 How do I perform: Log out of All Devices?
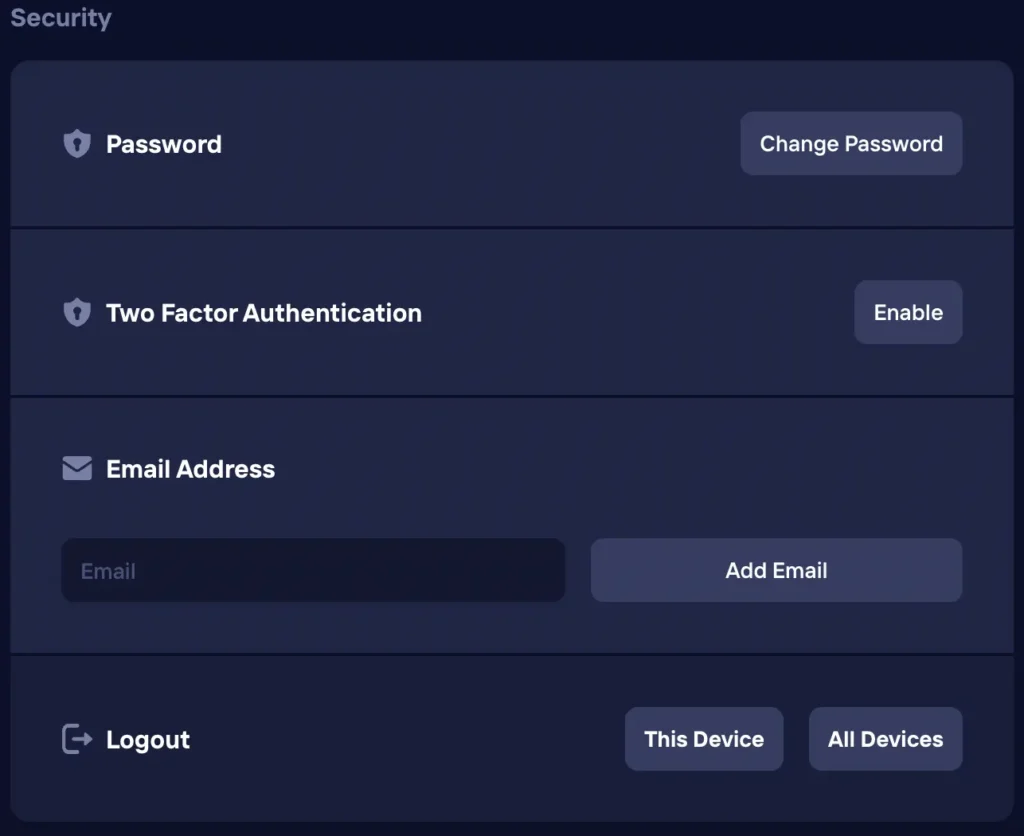coord(885,739)
